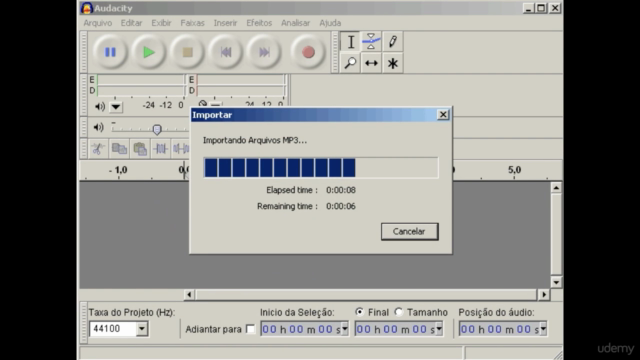640x360 pixels.
Task: Click the Elapsed time value 0:00:08
Action: point(341,190)
